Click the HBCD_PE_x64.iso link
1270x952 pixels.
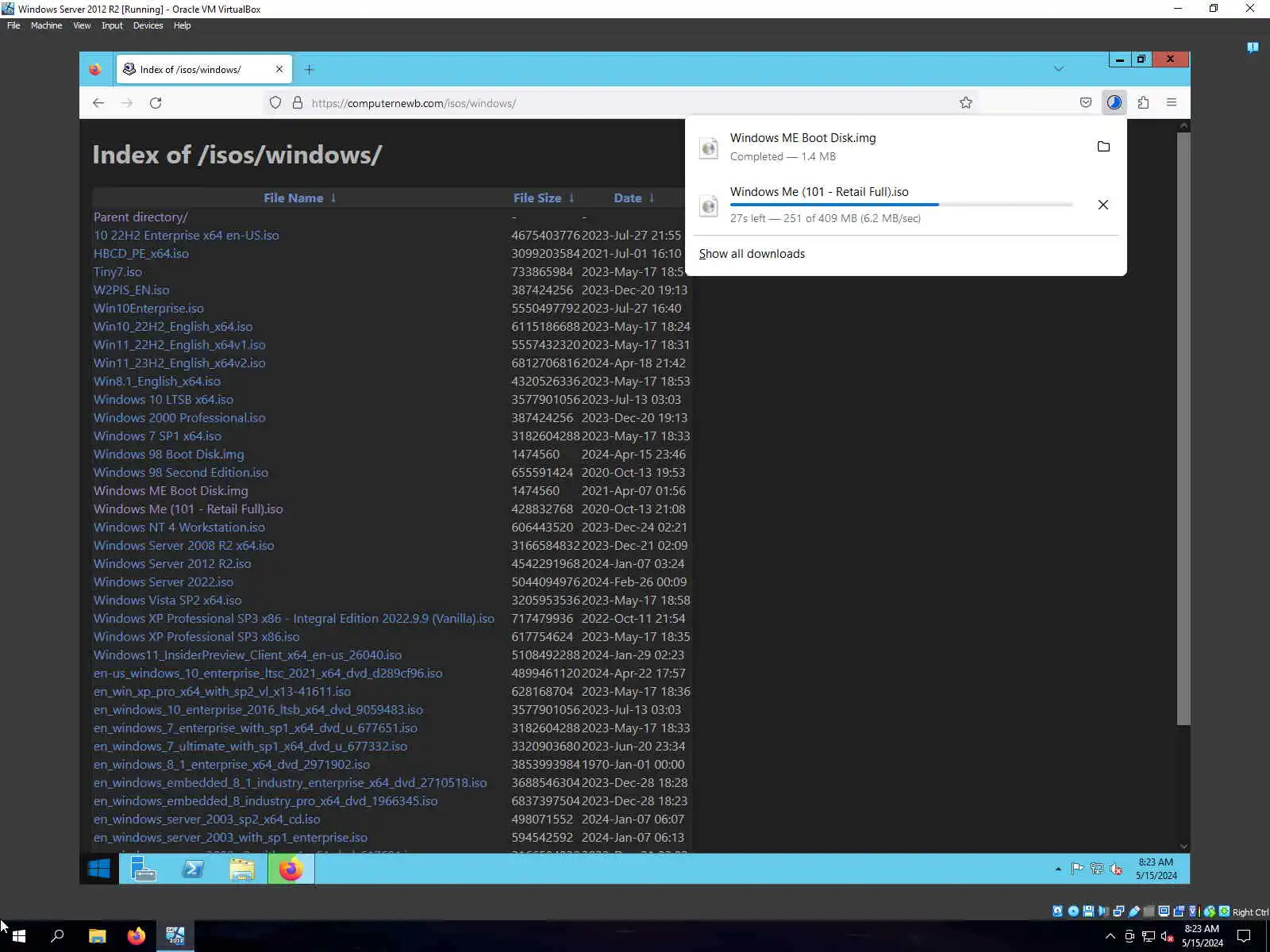pyautogui.click(x=141, y=254)
